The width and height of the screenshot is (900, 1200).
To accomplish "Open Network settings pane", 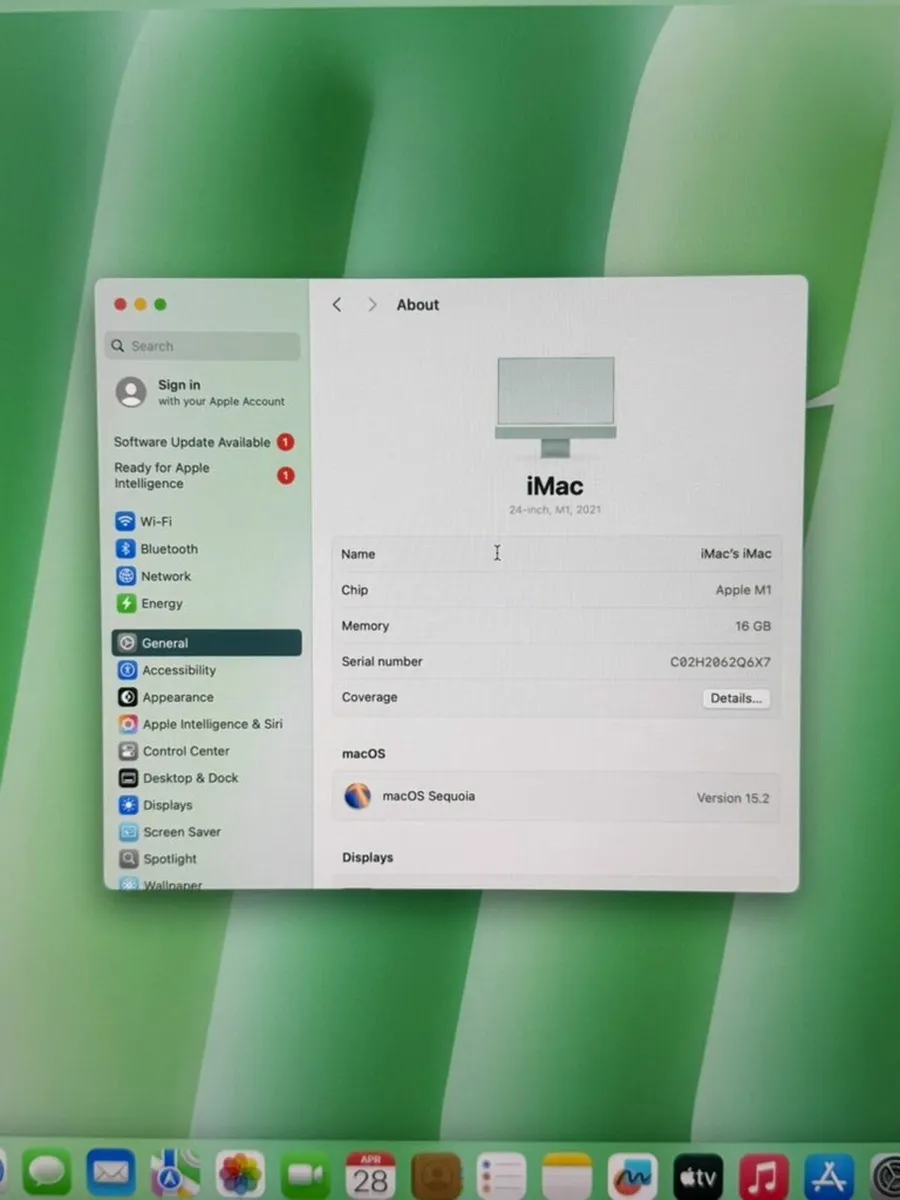I will click(165, 576).
